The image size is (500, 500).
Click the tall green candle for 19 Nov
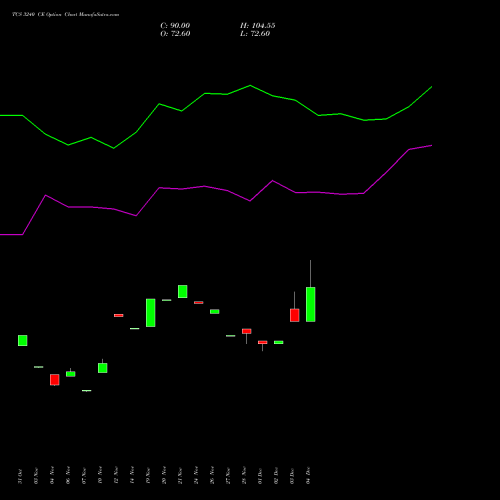pos(151,313)
